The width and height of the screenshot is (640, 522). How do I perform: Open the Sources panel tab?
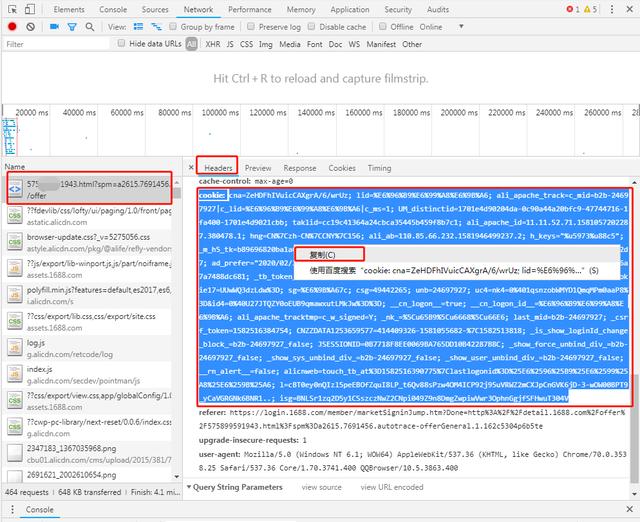pyautogui.click(x=155, y=9)
